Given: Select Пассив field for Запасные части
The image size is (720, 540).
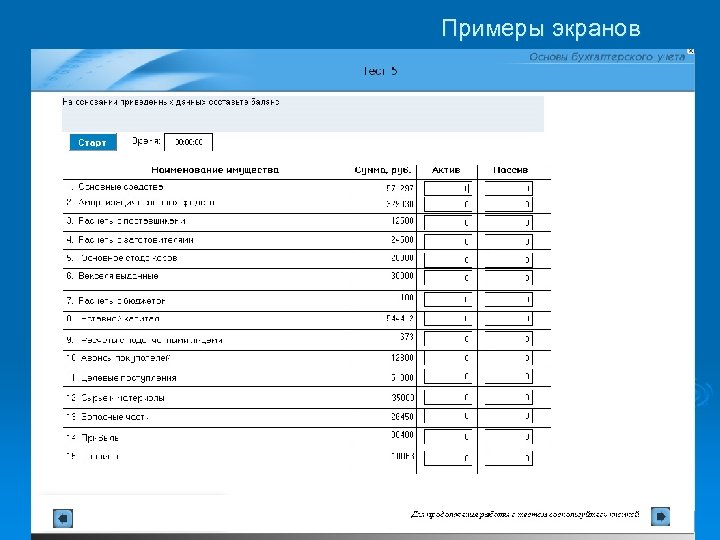Looking at the screenshot, I should pyautogui.click(x=509, y=416).
